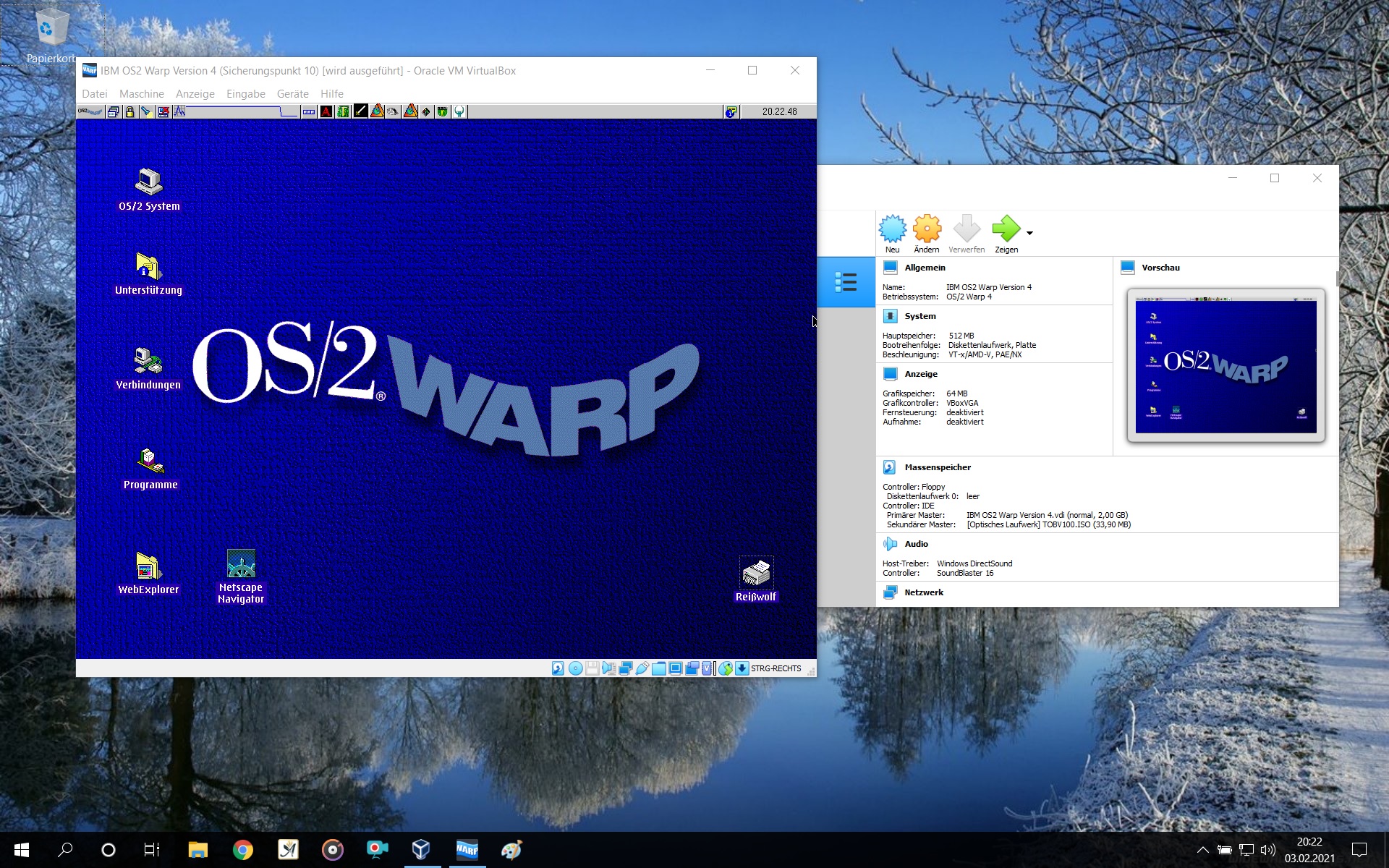The image size is (1389, 868).
Task: Open the Chrome taskbar icon
Action: [243, 850]
